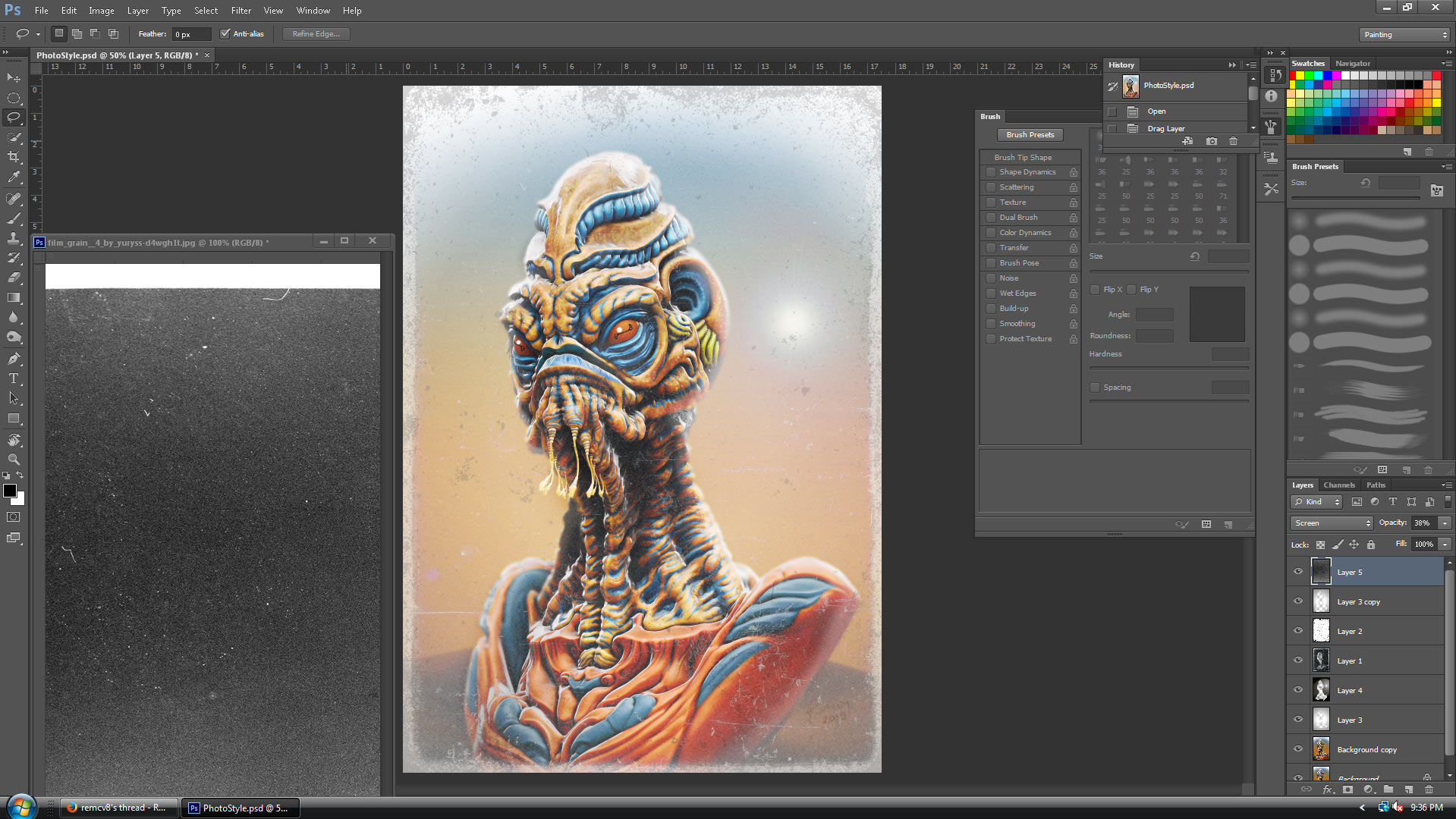Viewport: 1456px width, 819px height.
Task: Select the Pen tool
Action: pos(14,359)
